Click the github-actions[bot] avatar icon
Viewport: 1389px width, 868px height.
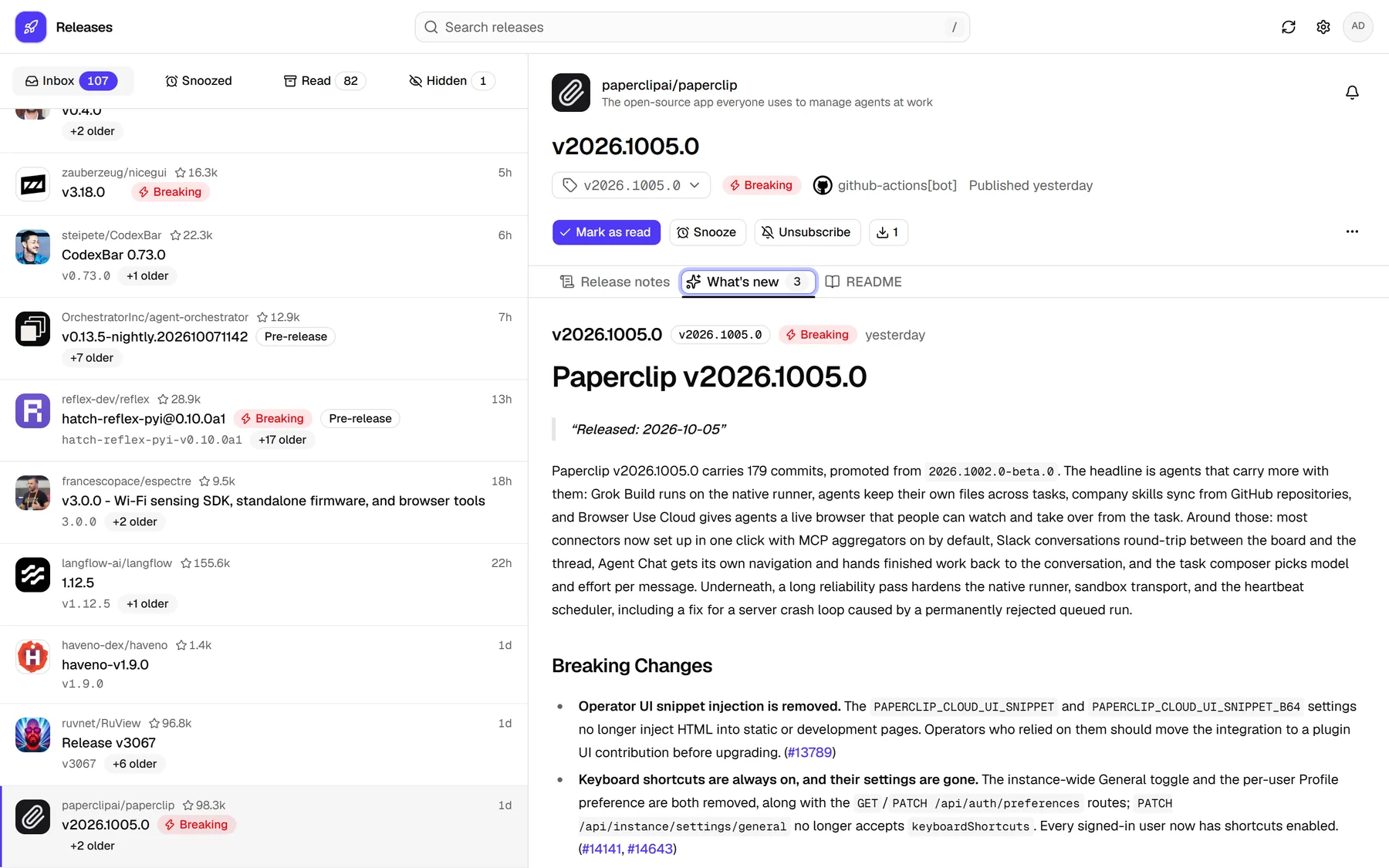coord(823,185)
